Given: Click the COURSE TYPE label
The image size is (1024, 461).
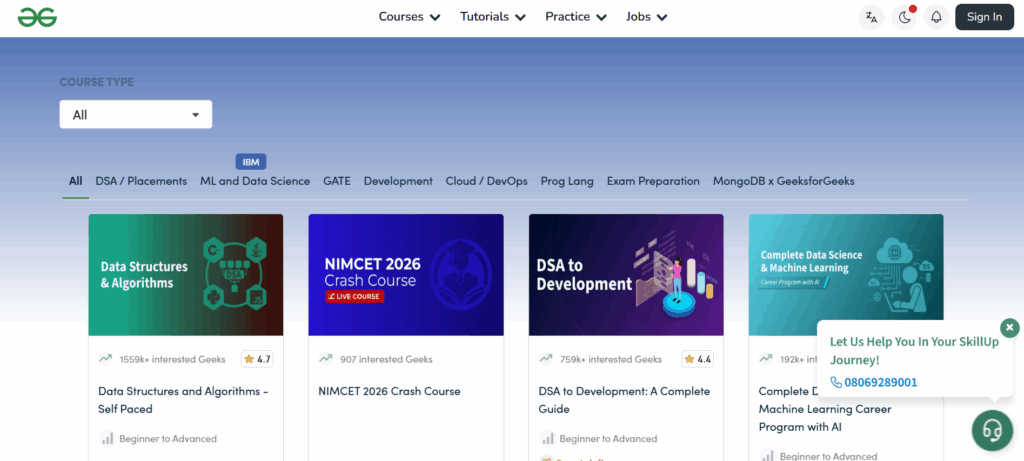Looking at the screenshot, I should 97,82.
